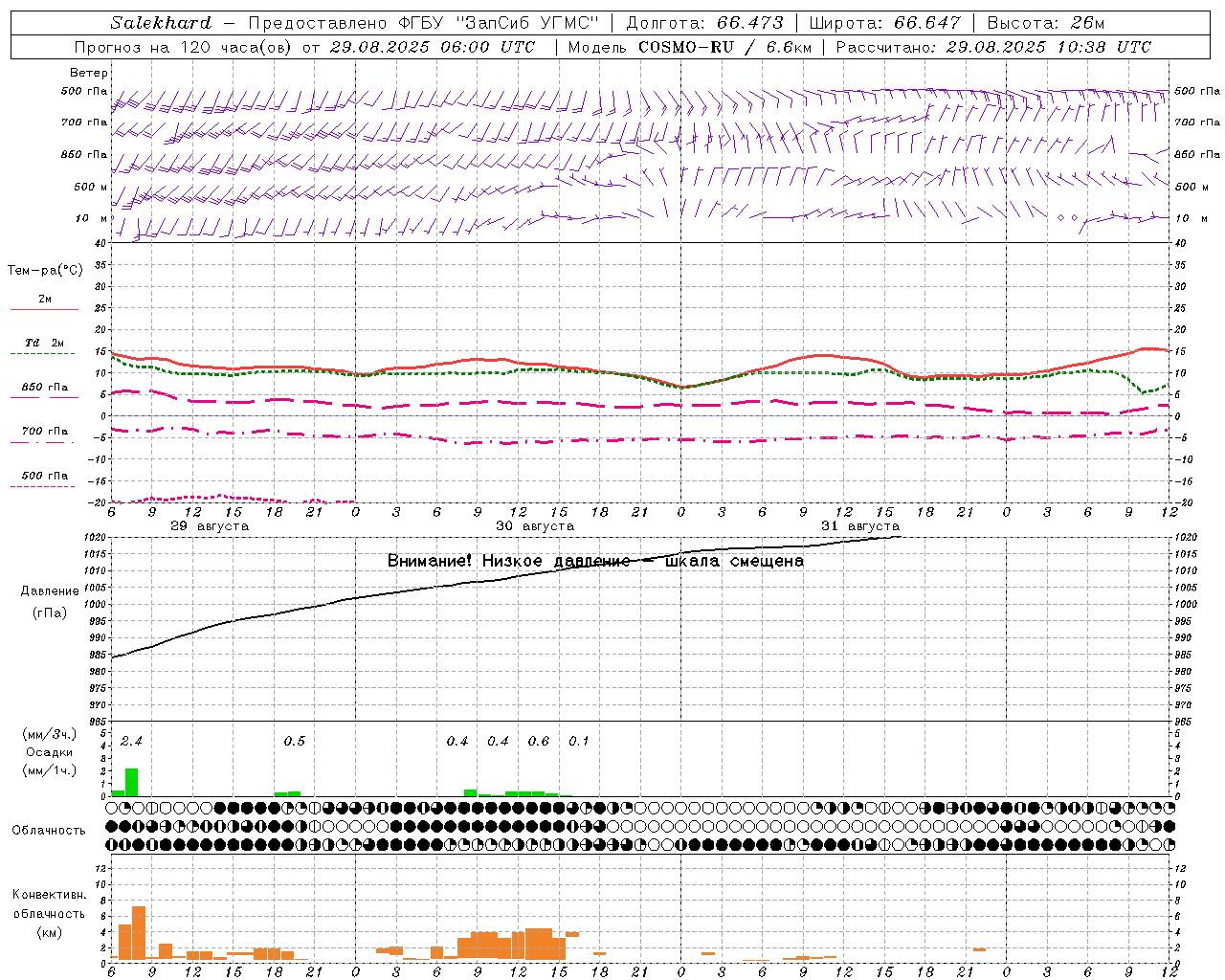Click the "Осадки" precipitation label
The height and width of the screenshot is (980, 1225).
pos(49,752)
